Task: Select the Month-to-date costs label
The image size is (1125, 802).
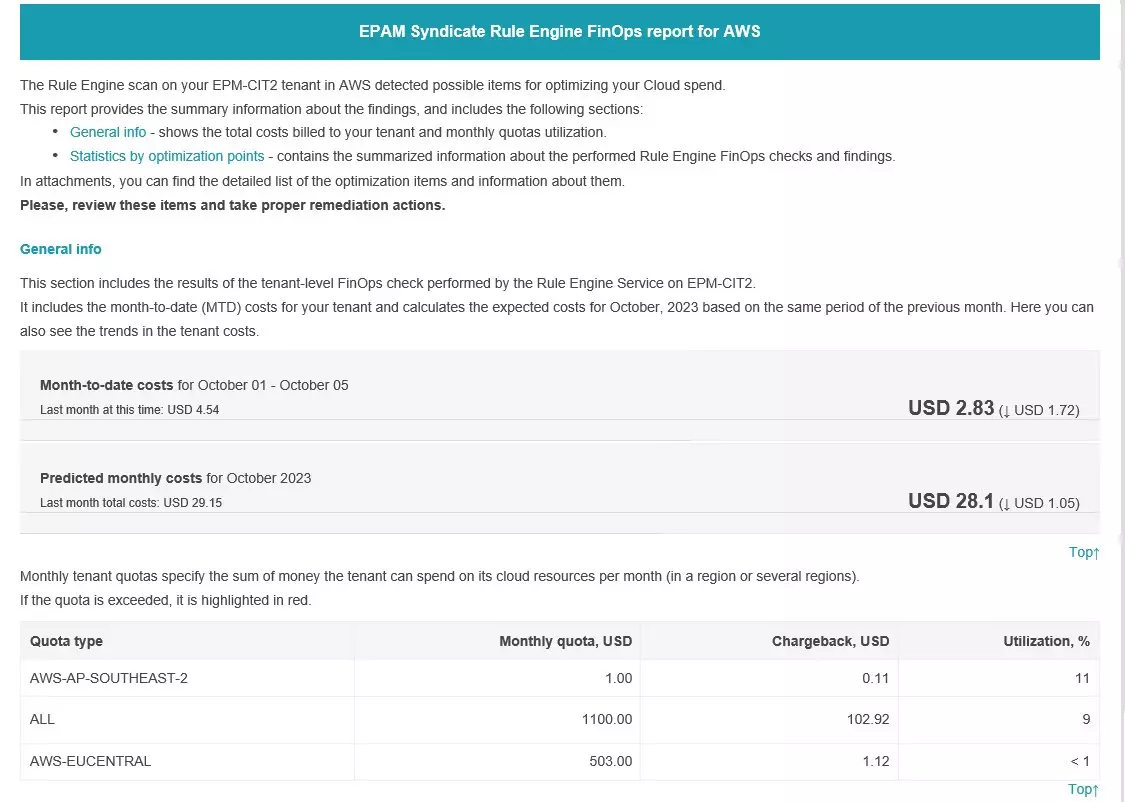Action: (107, 385)
